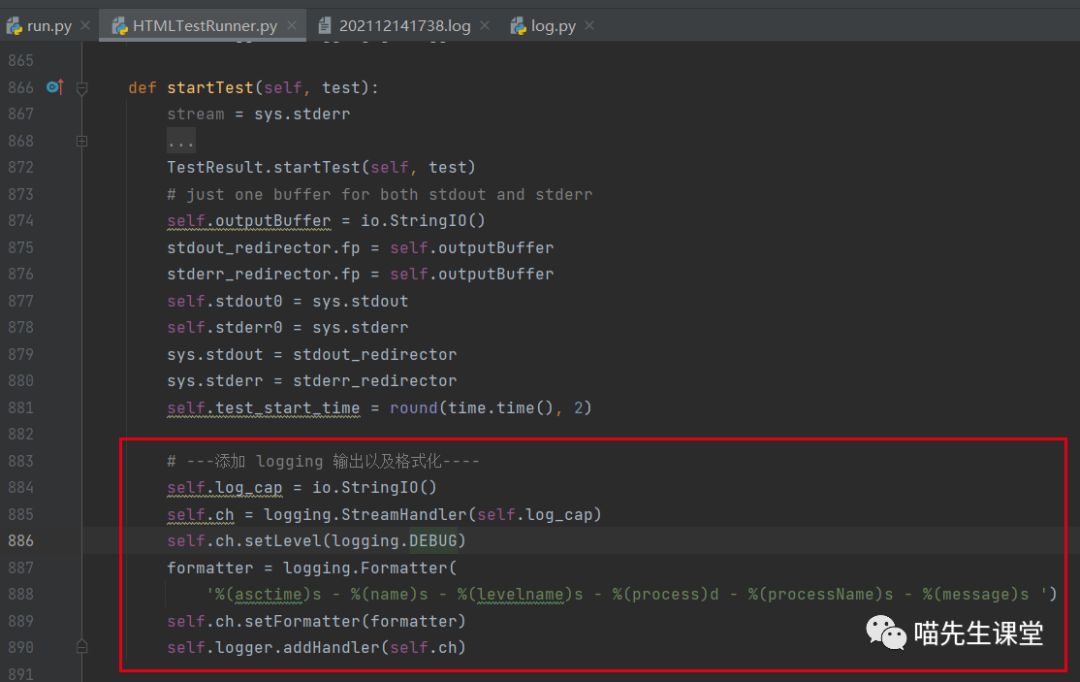The width and height of the screenshot is (1080, 682).
Task: Click on 'self.outputBuffer = io.StringIO()'
Action: pyautogui.click(x=326, y=221)
